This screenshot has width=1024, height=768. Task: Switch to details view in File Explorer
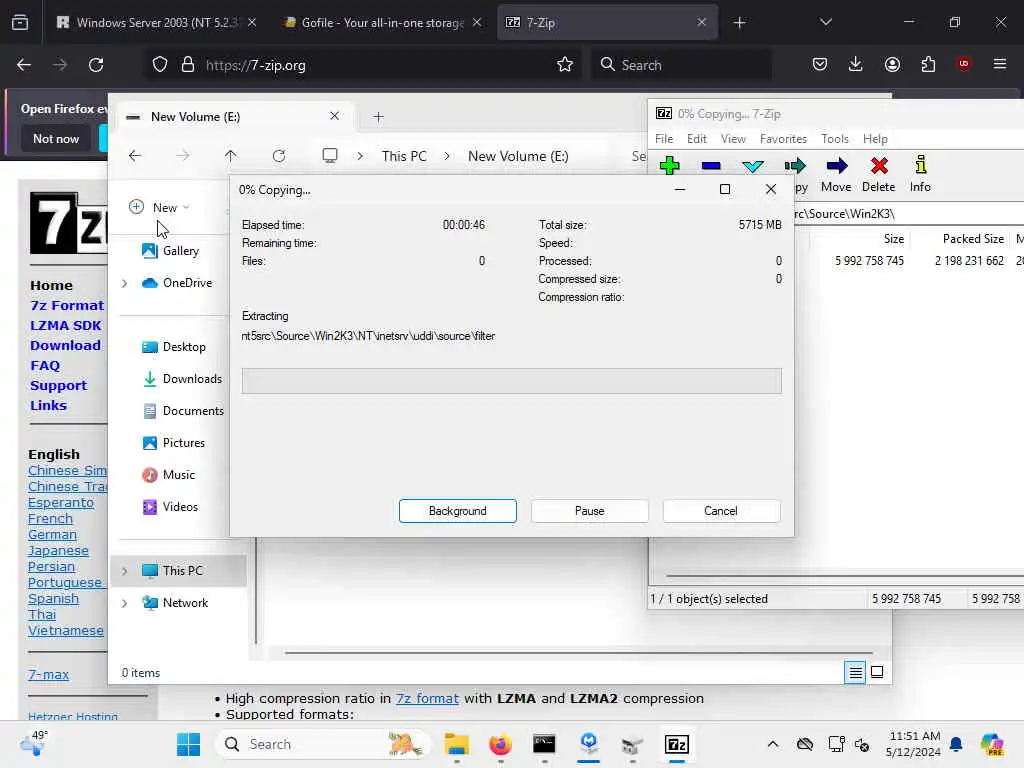[x=856, y=672]
